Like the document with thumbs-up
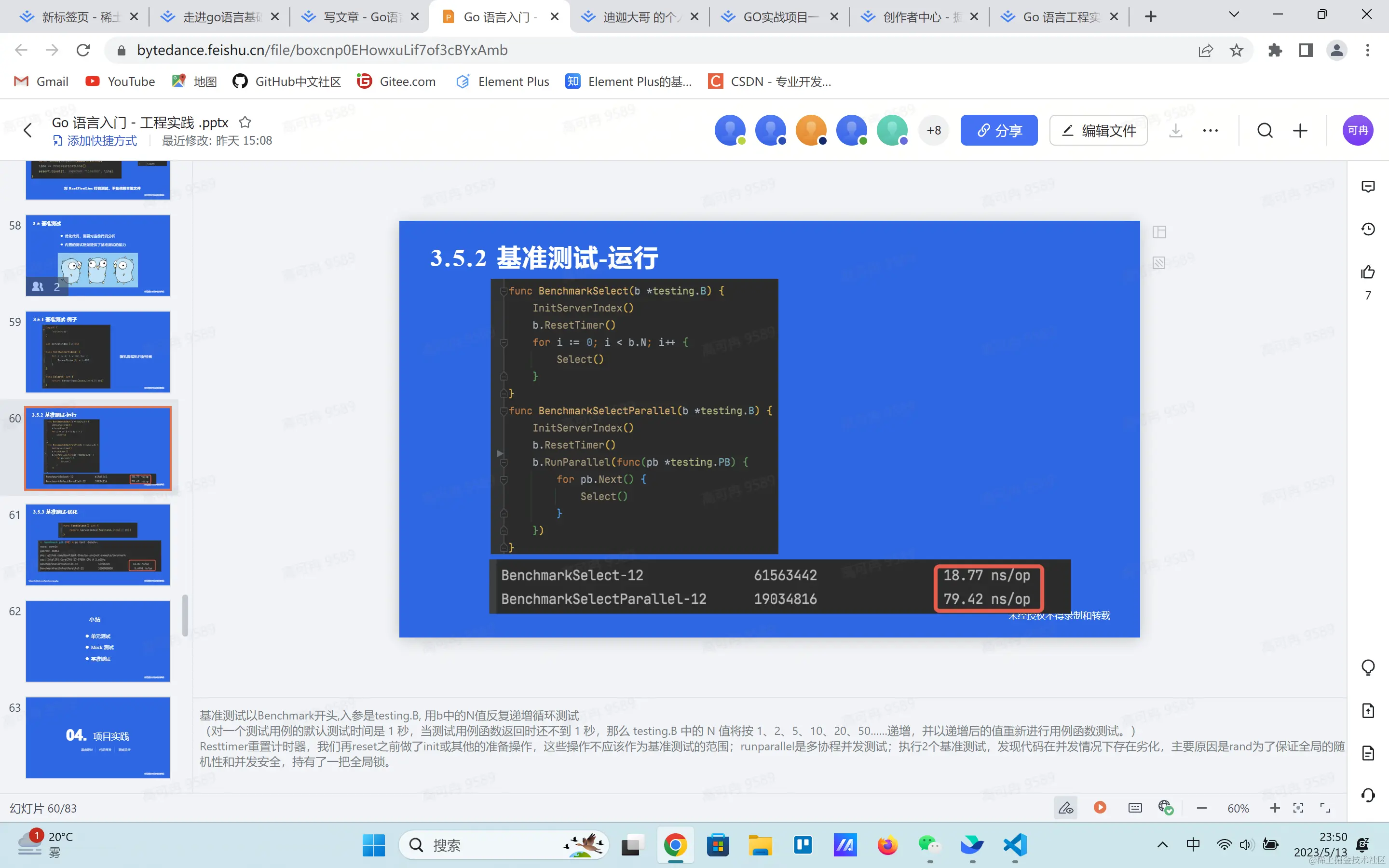 1368,271
